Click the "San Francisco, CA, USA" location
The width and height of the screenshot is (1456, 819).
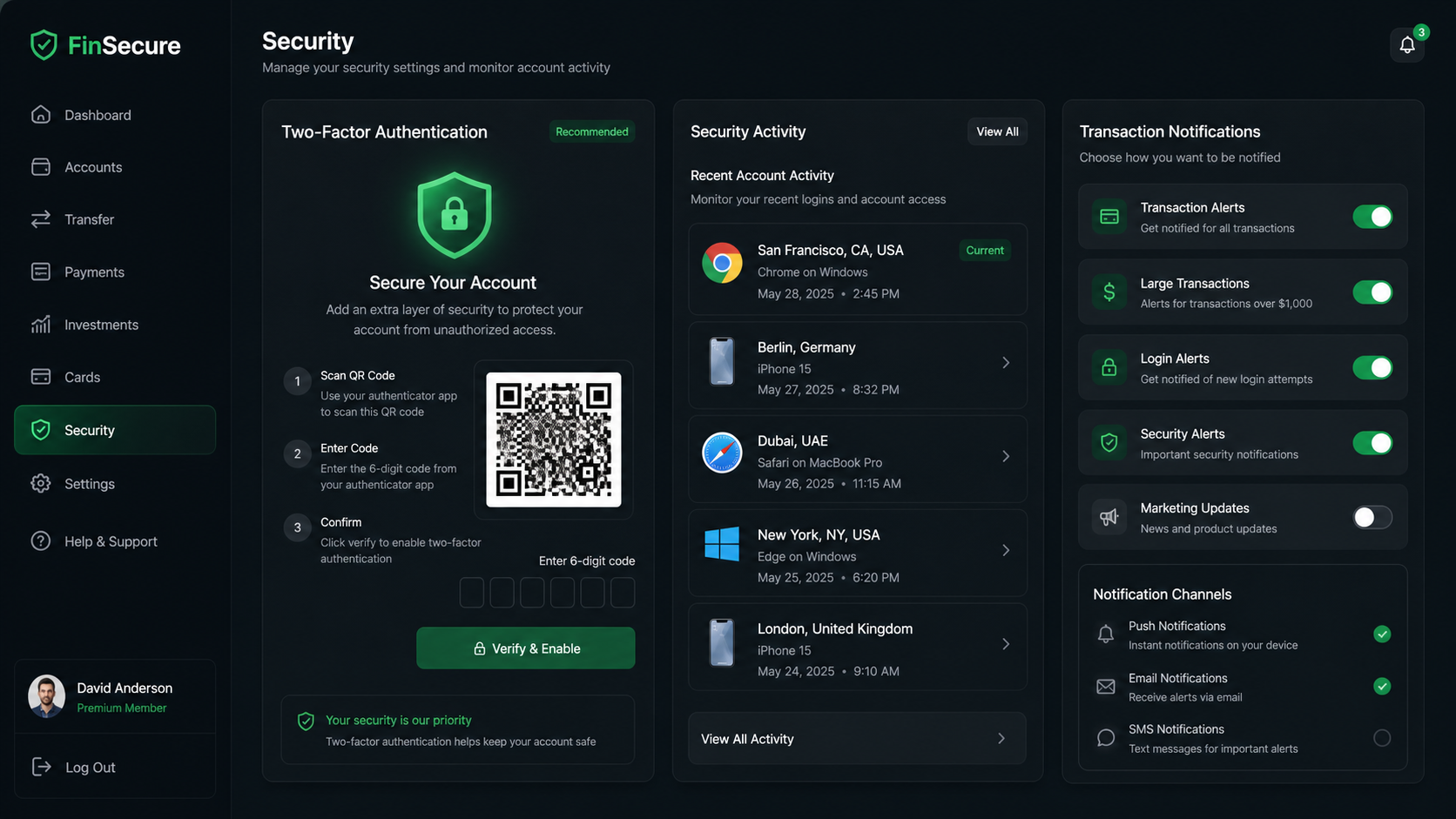point(831,251)
